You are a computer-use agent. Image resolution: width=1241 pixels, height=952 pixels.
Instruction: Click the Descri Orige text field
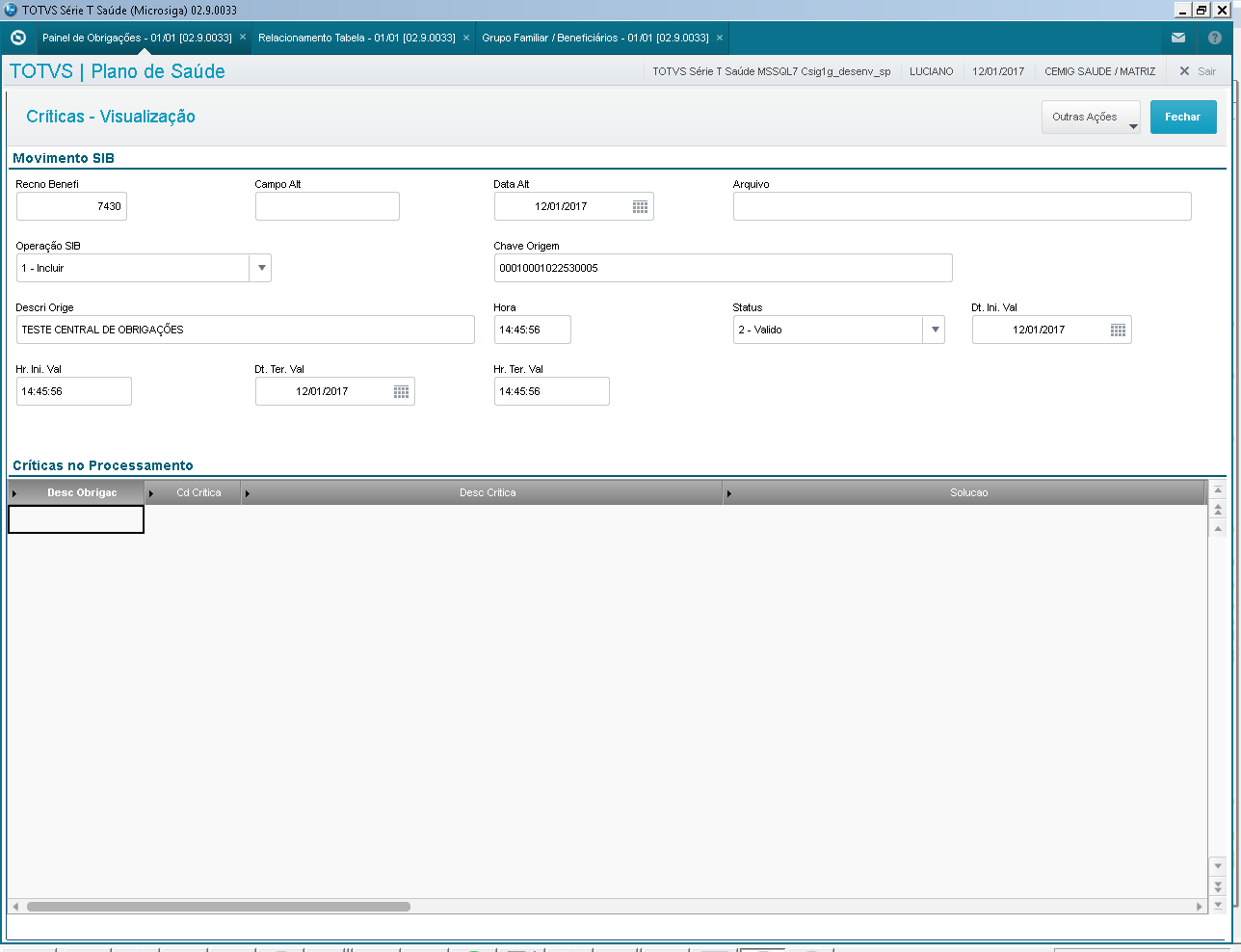[246, 330]
